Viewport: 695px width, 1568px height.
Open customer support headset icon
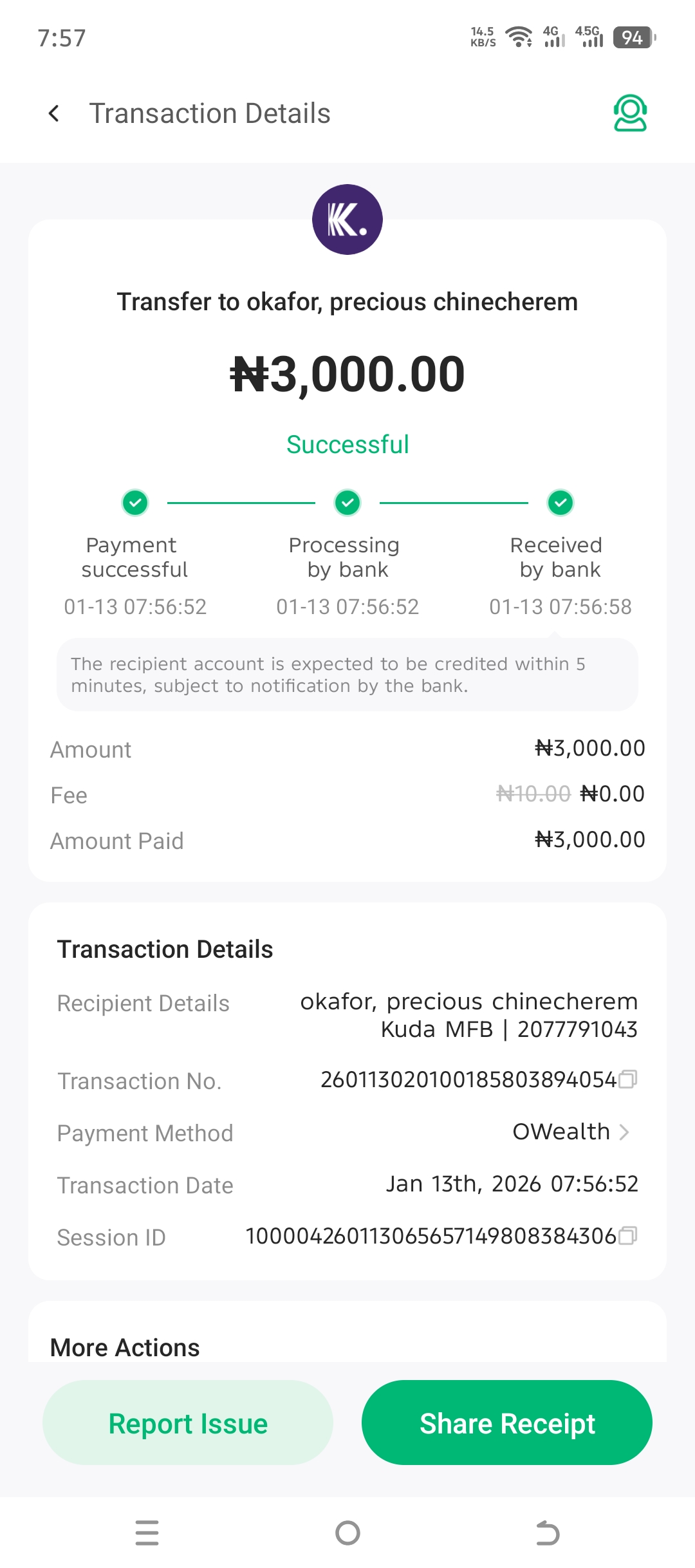(630, 113)
